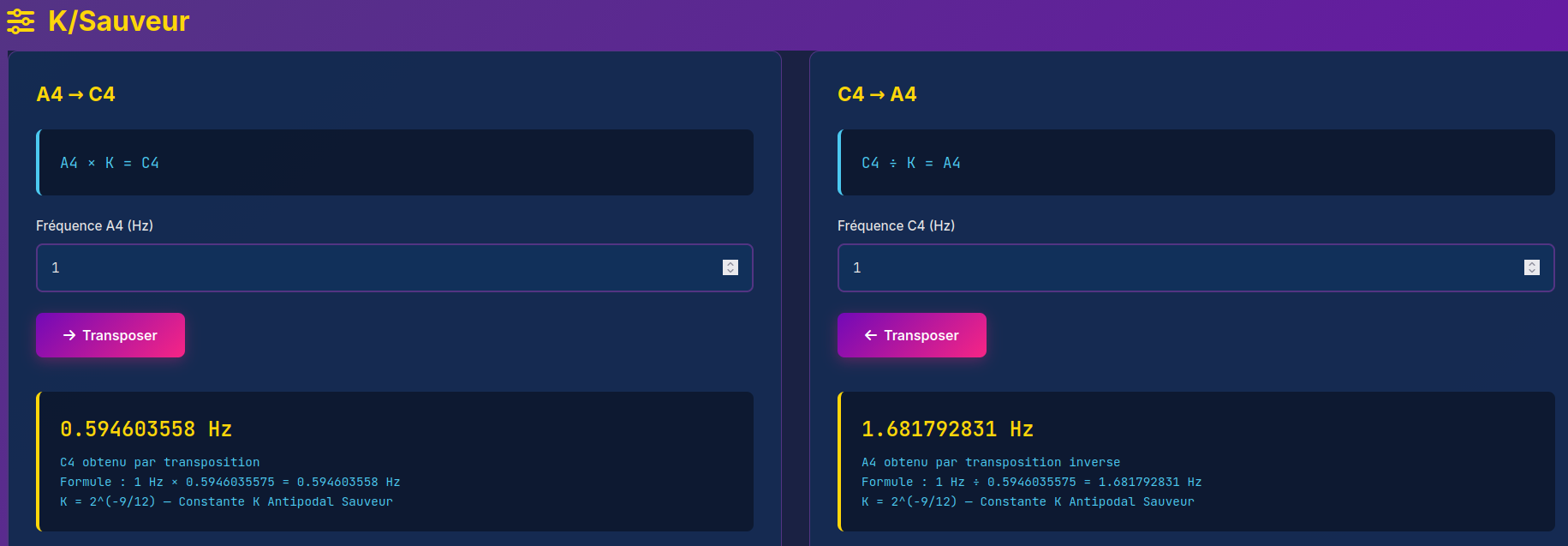
Task: Focus the Fréquence A4 (Hz) input field
Action: (395, 267)
